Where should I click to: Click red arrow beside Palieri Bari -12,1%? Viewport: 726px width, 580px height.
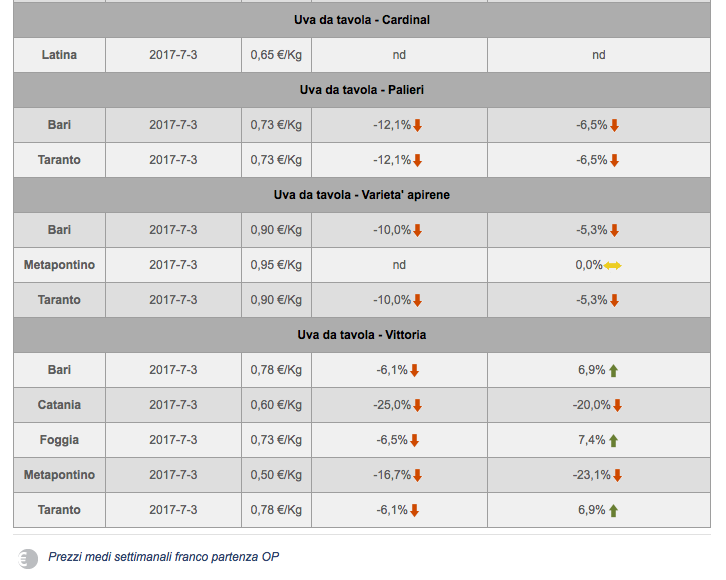point(417,125)
